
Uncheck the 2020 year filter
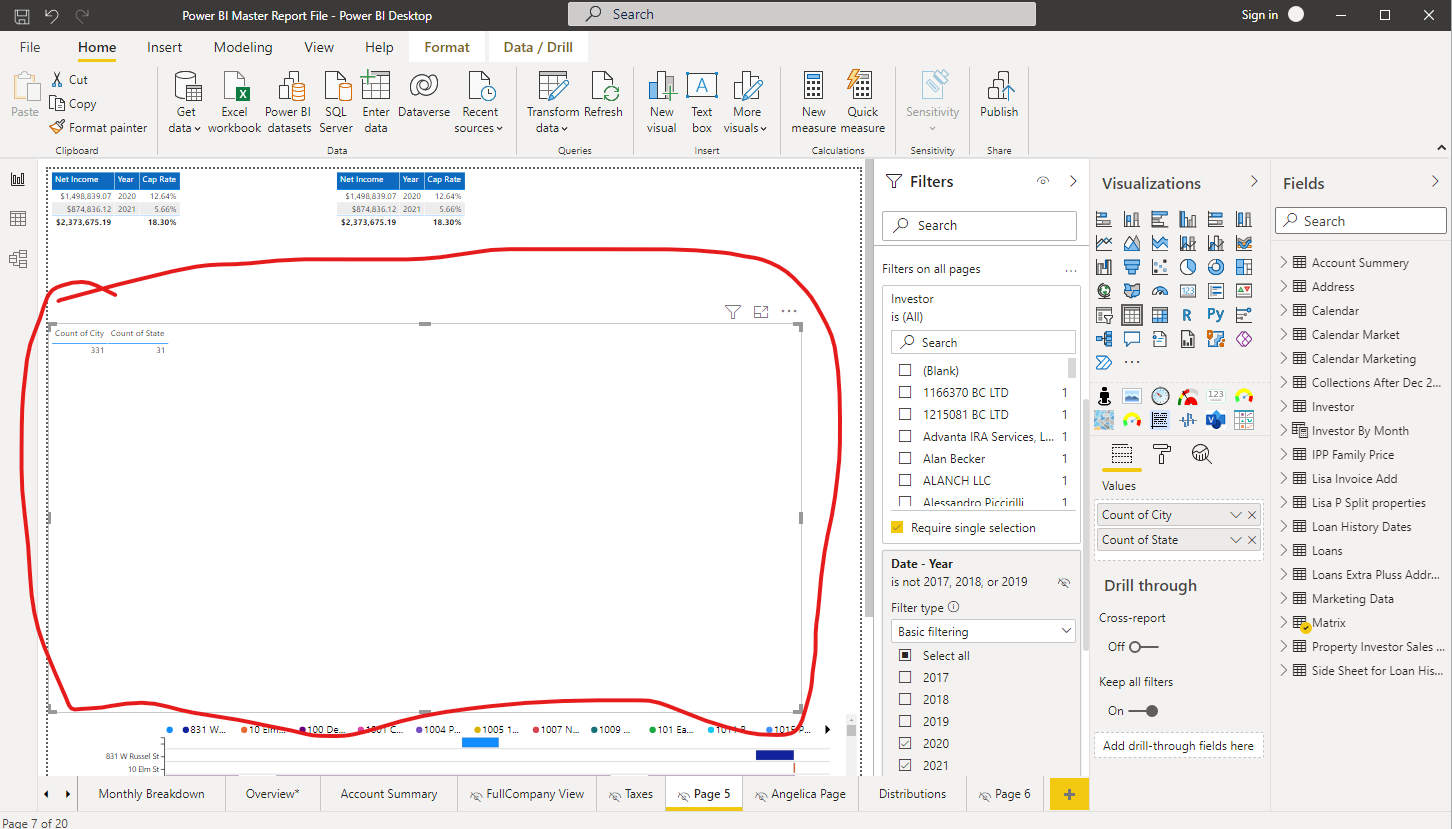click(x=905, y=743)
